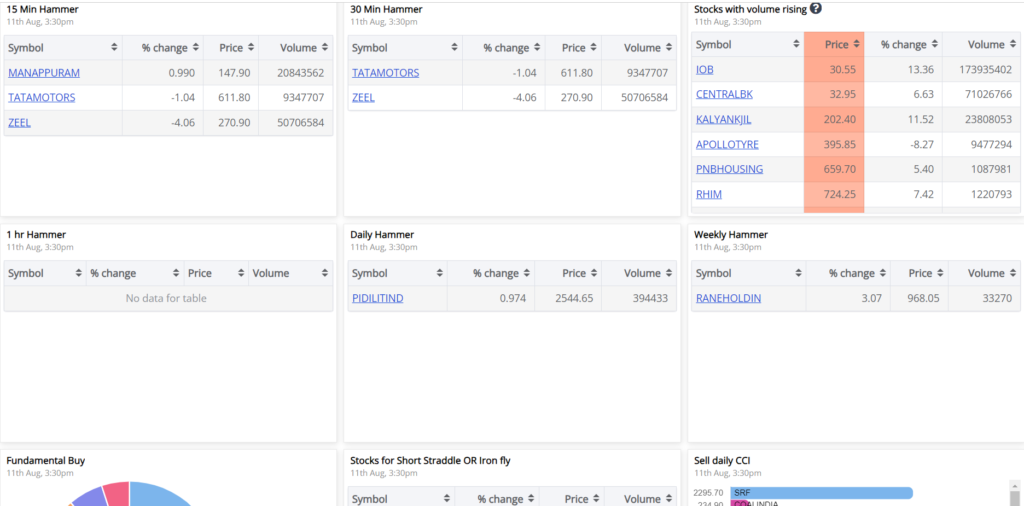Open RHIM stock link
The height and width of the screenshot is (506, 1024).
point(709,194)
